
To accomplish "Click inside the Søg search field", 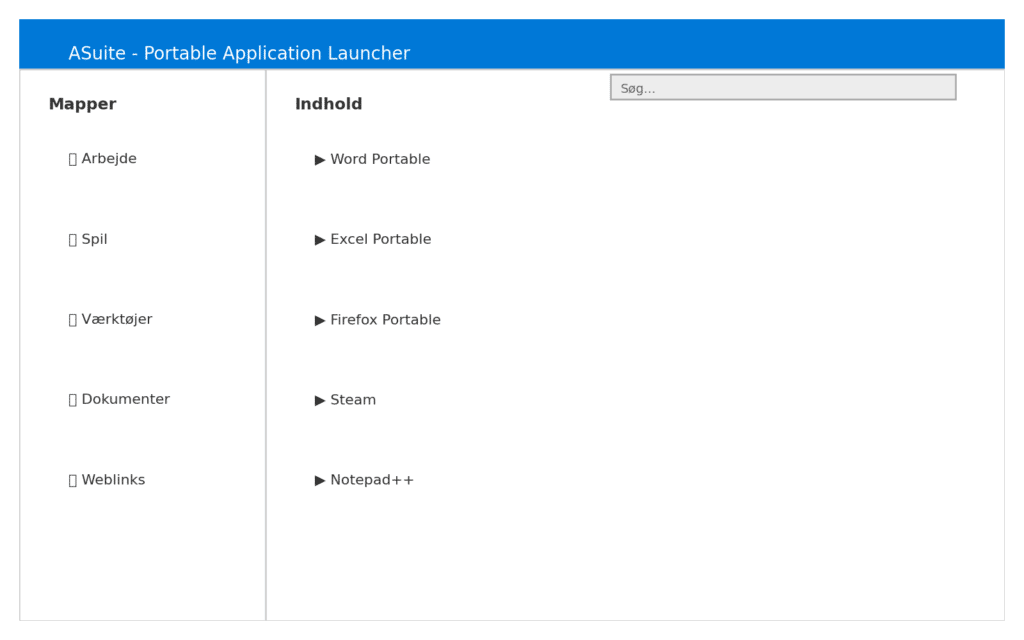I will click(782, 87).
